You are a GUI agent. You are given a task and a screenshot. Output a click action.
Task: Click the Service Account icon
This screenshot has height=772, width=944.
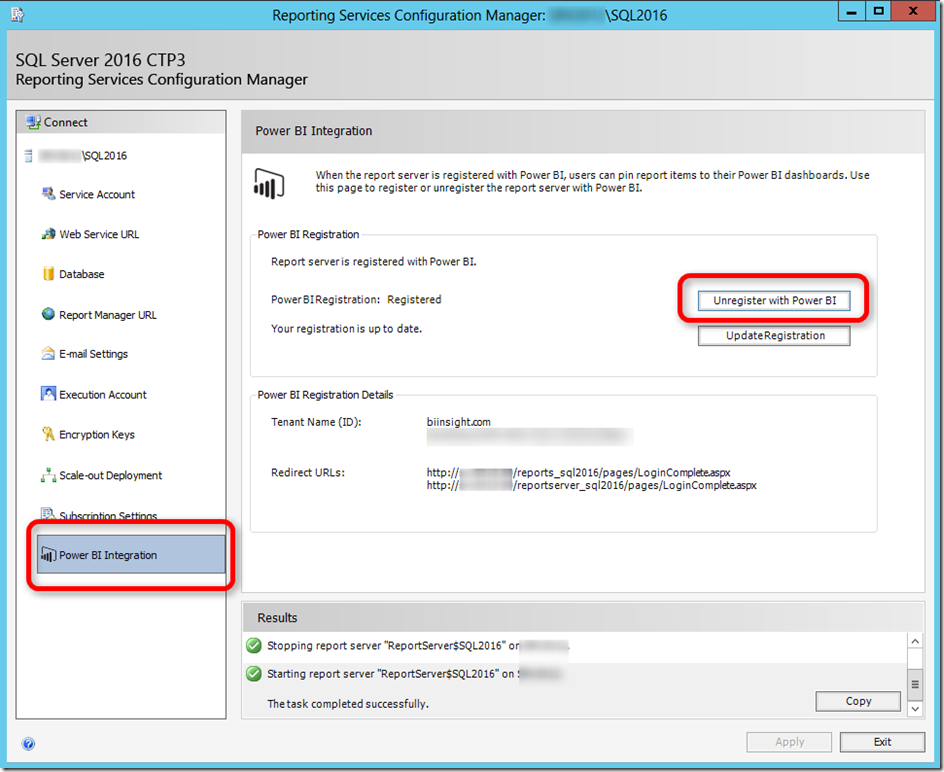coord(48,194)
